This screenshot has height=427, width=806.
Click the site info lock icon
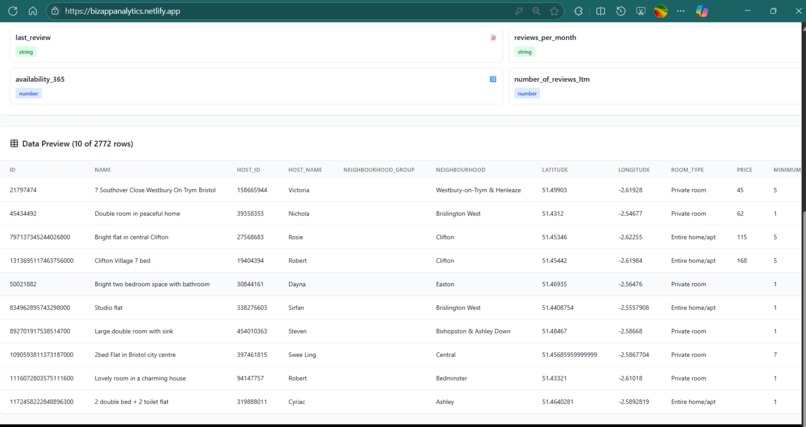[x=55, y=11]
